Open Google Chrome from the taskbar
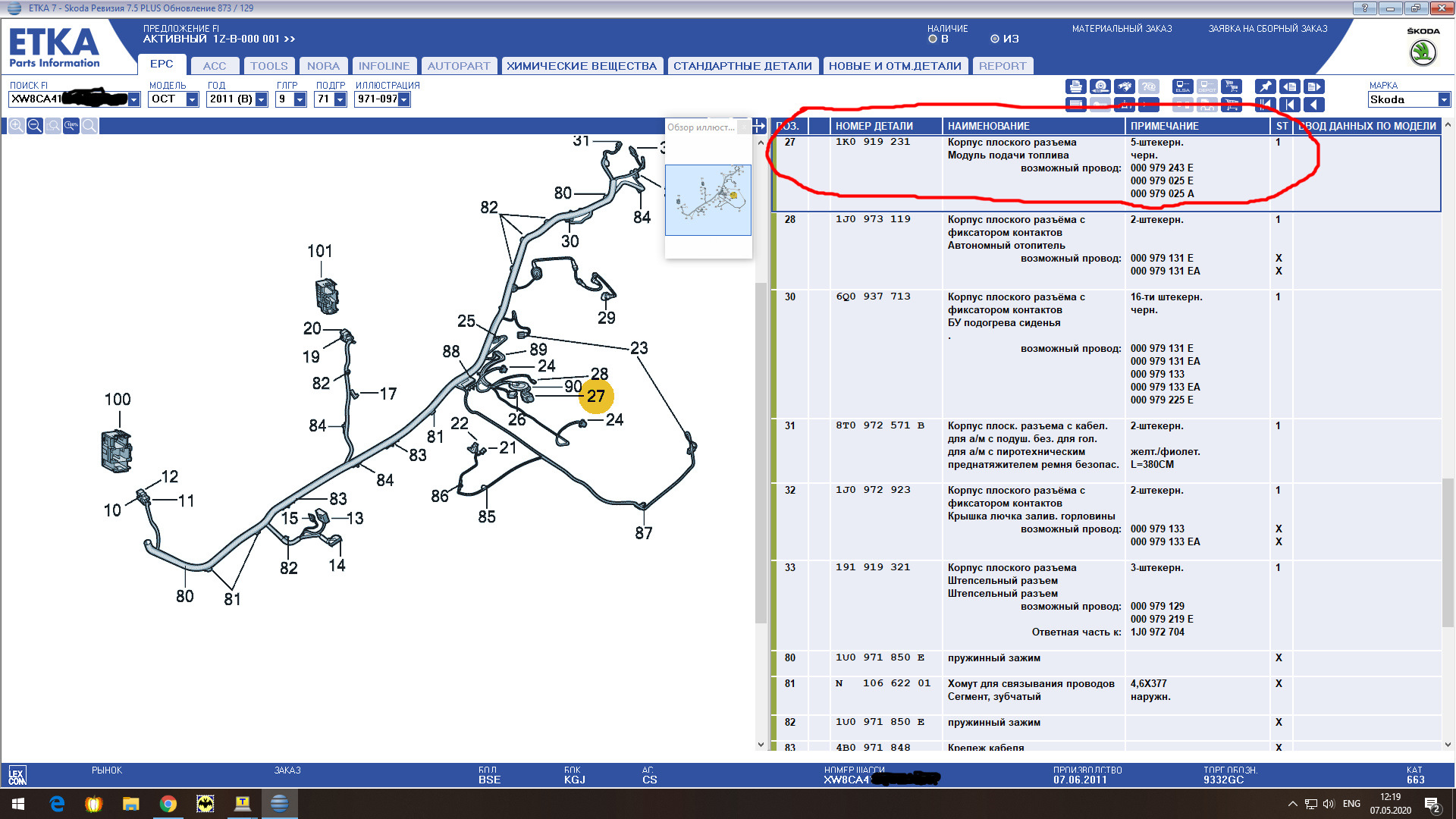The image size is (1456, 819). (x=168, y=804)
